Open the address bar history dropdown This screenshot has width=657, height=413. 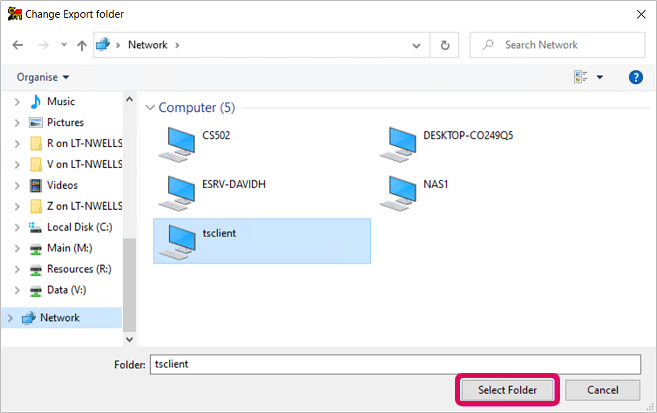[x=416, y=45]
